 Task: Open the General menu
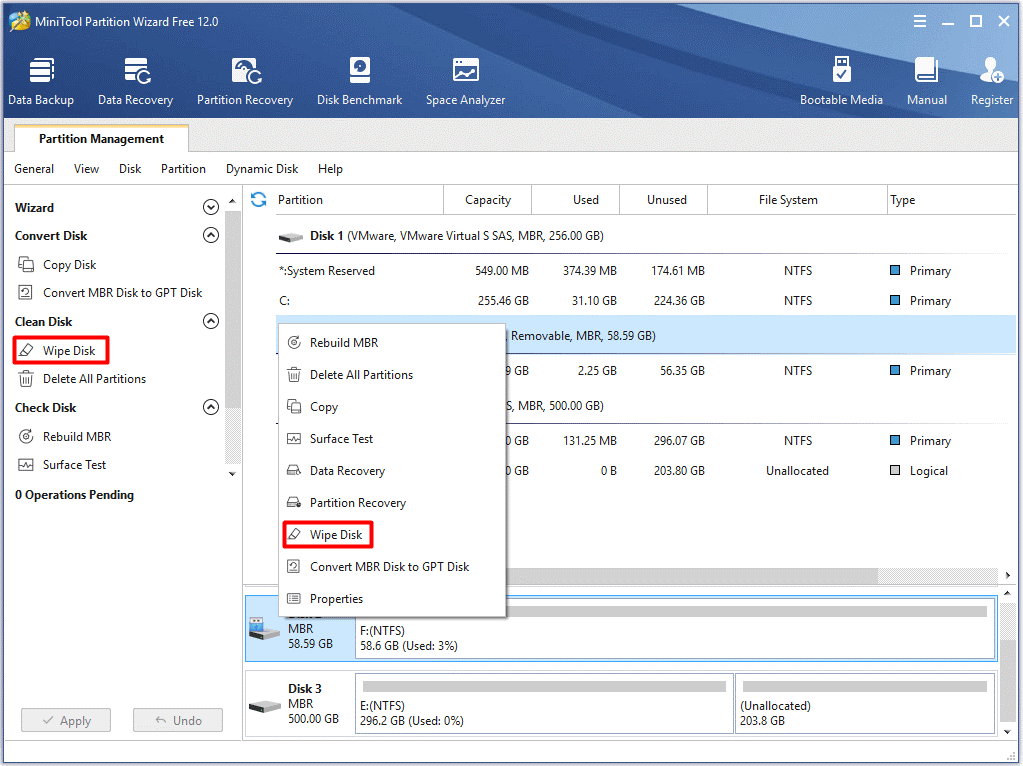coord(34,169)
